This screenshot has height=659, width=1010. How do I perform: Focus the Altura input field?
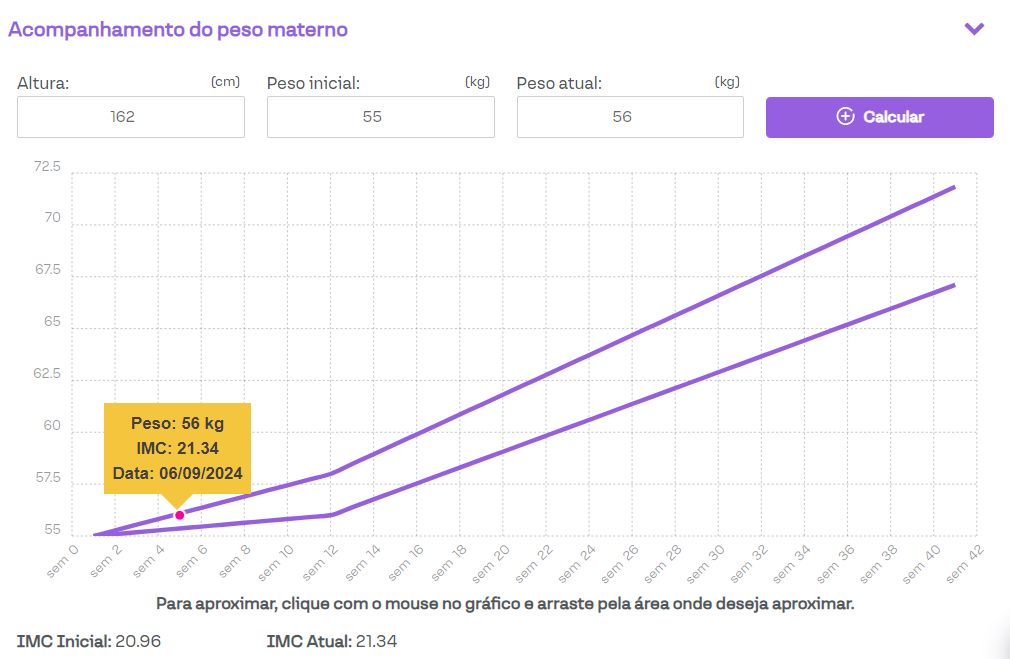click(131, 117)
